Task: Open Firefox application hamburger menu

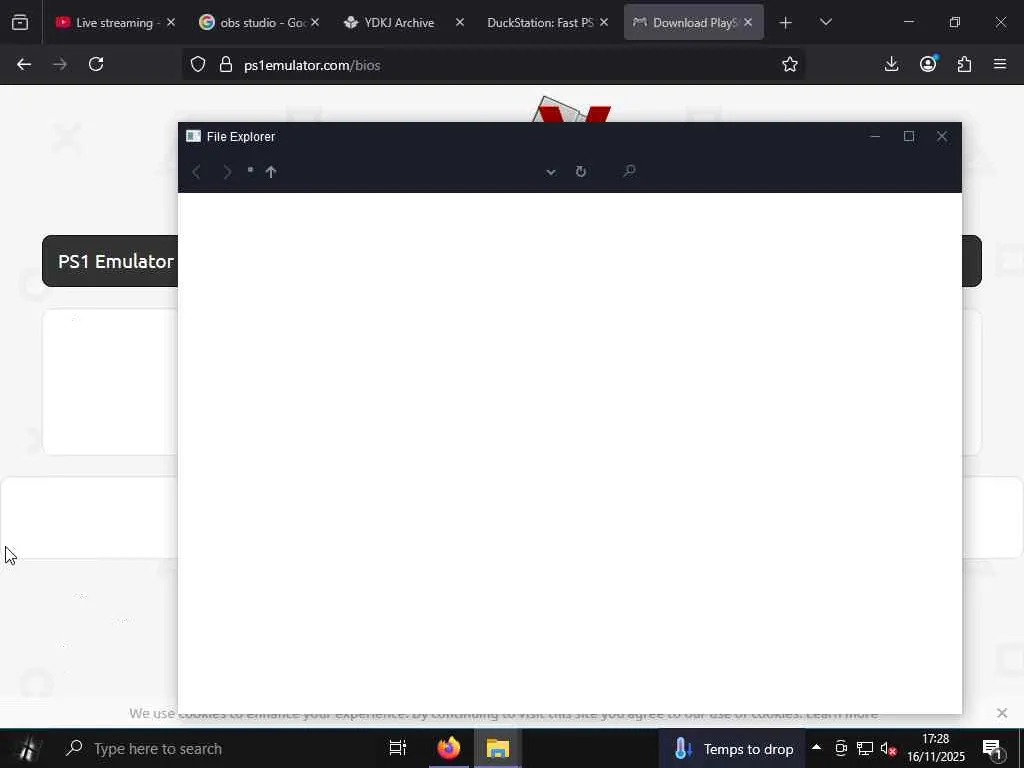Action: tap(1000, 65)
